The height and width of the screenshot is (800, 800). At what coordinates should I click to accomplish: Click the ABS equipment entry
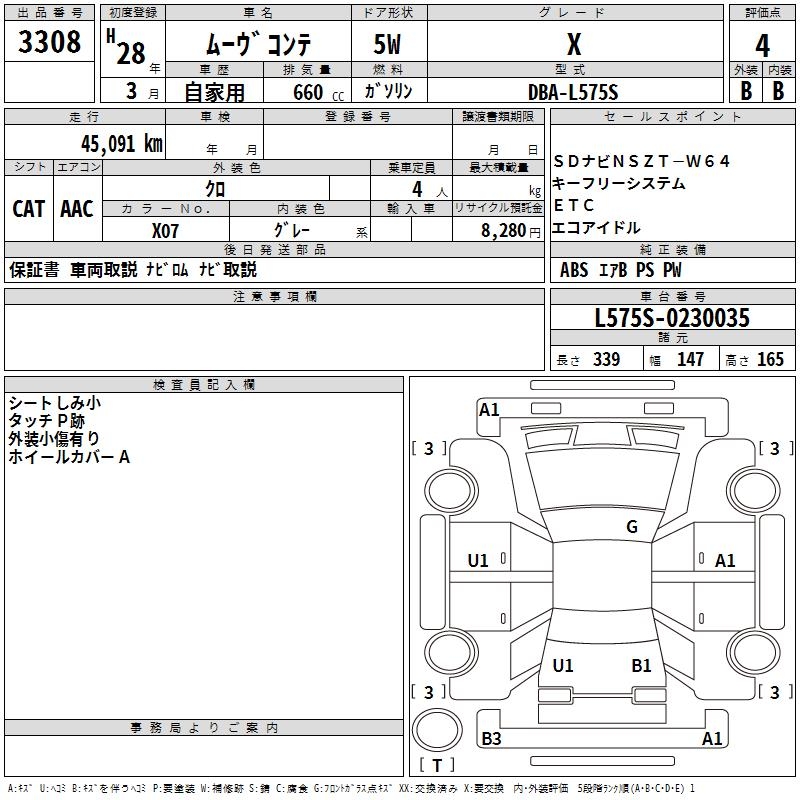574,270
